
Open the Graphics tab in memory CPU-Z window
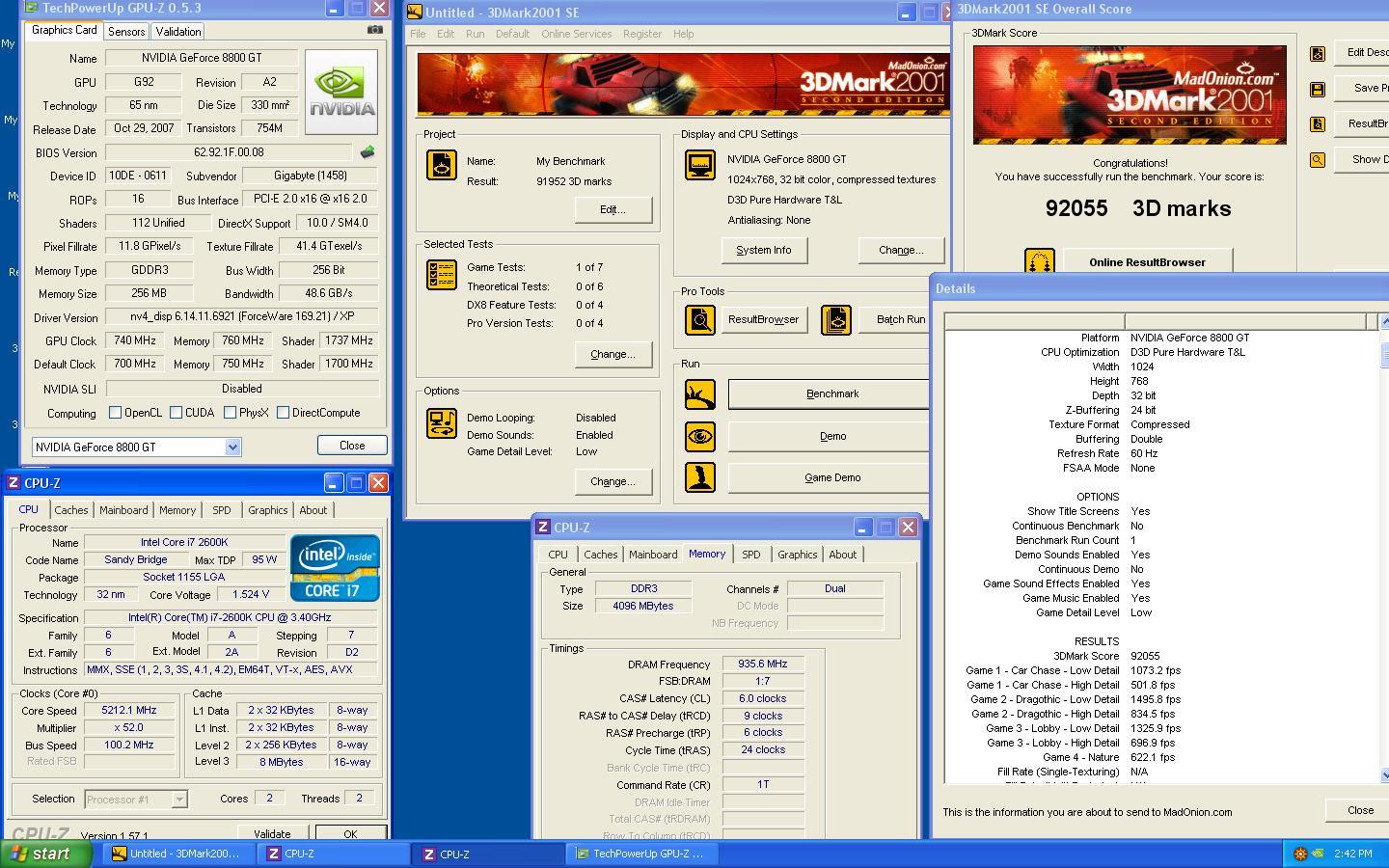coord(797,555)
